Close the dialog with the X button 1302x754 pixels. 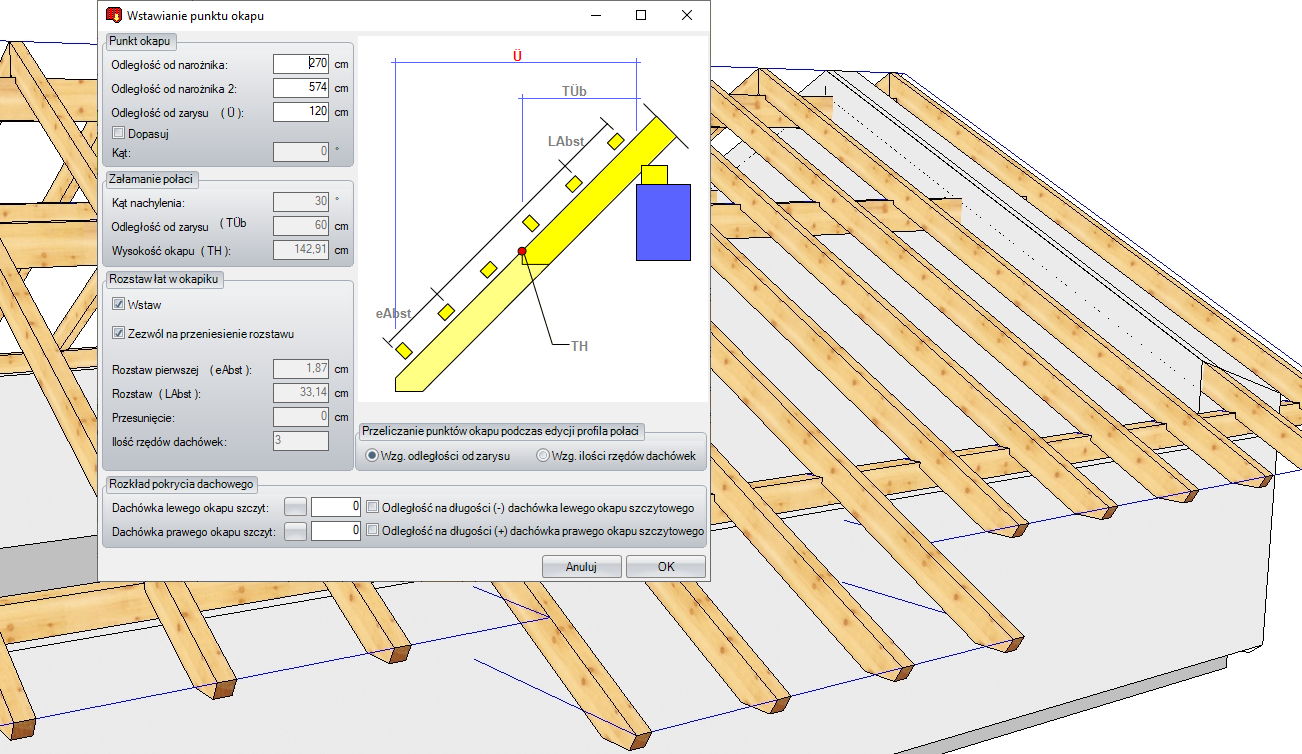(687, 16)
